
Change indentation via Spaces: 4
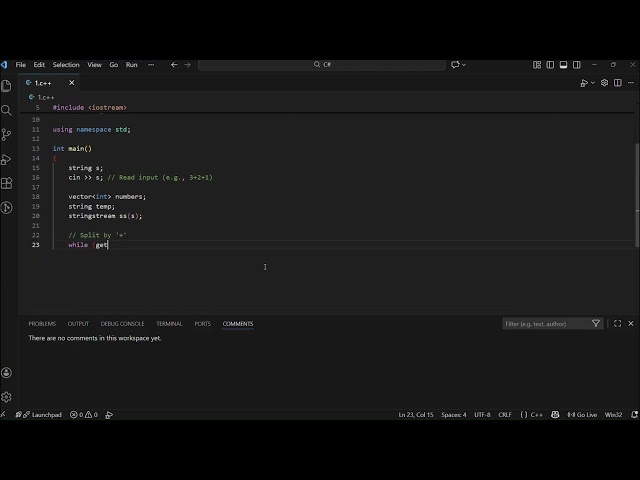tap(454, 415)
